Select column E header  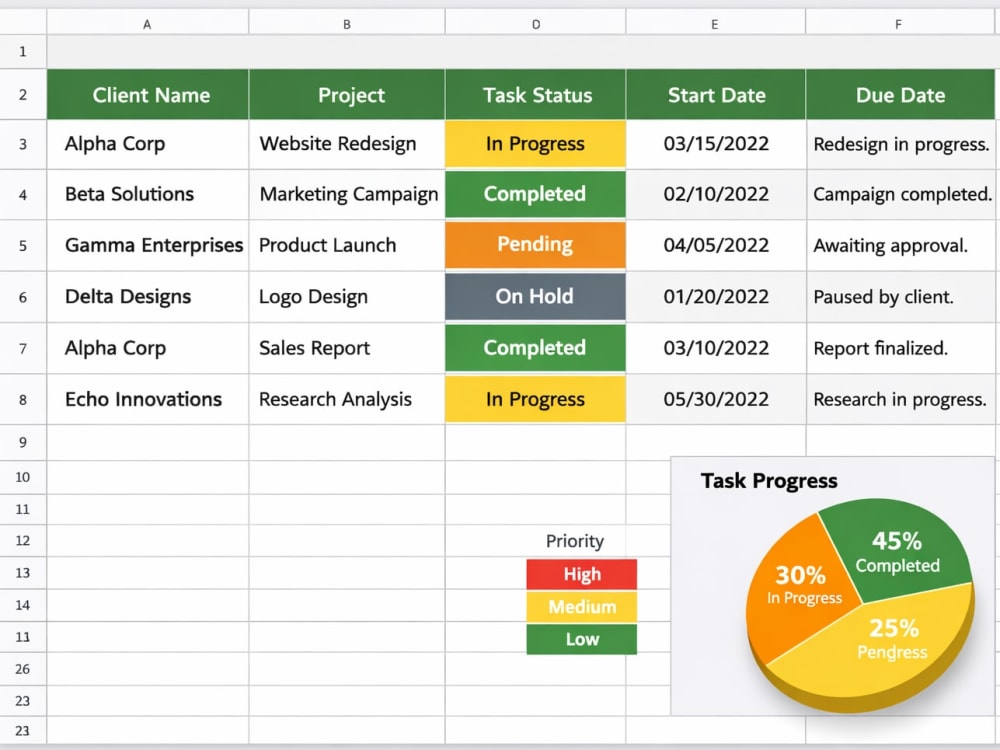[716, 24]
